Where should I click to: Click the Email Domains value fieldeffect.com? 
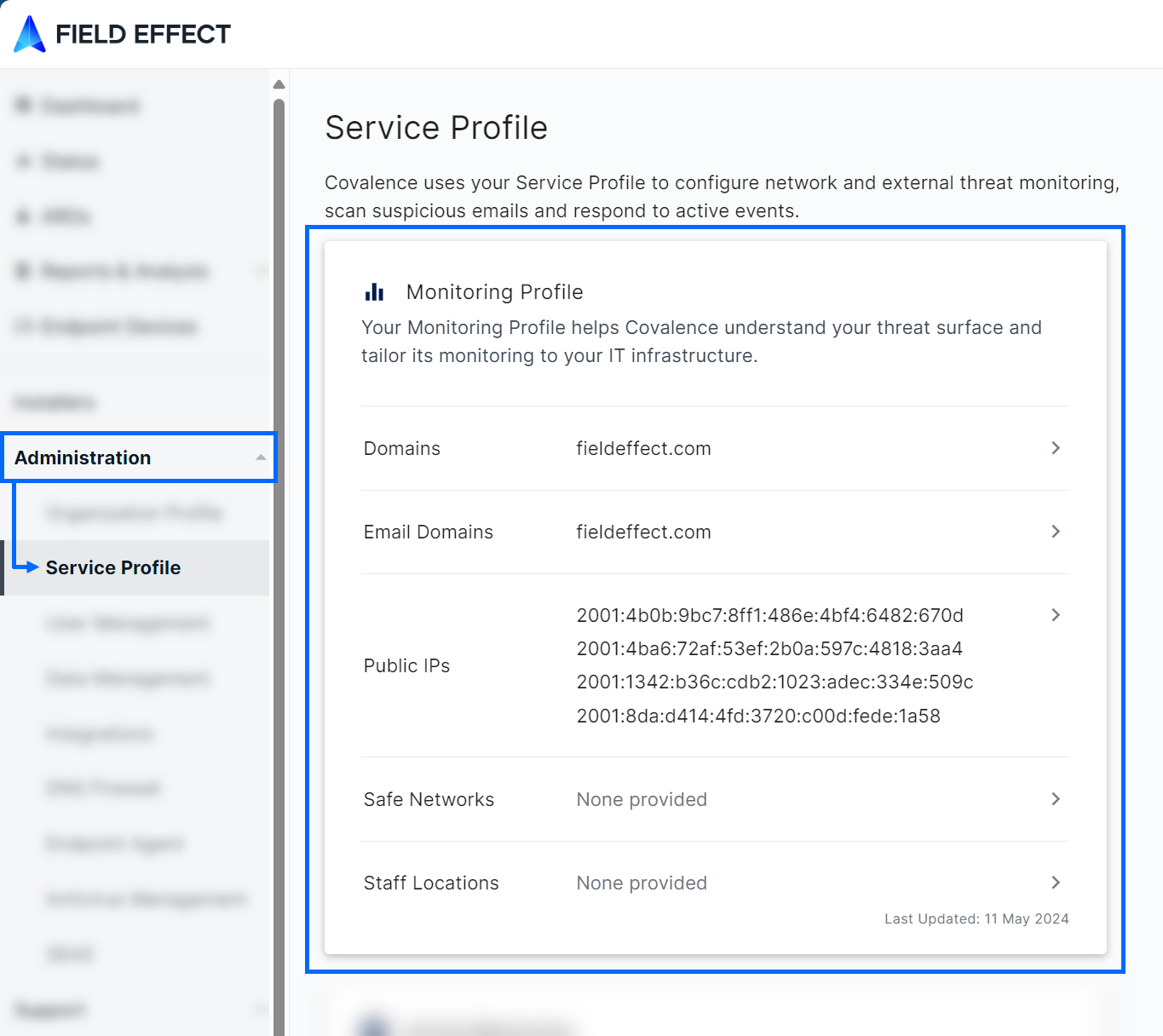click(x=643, y=532)
